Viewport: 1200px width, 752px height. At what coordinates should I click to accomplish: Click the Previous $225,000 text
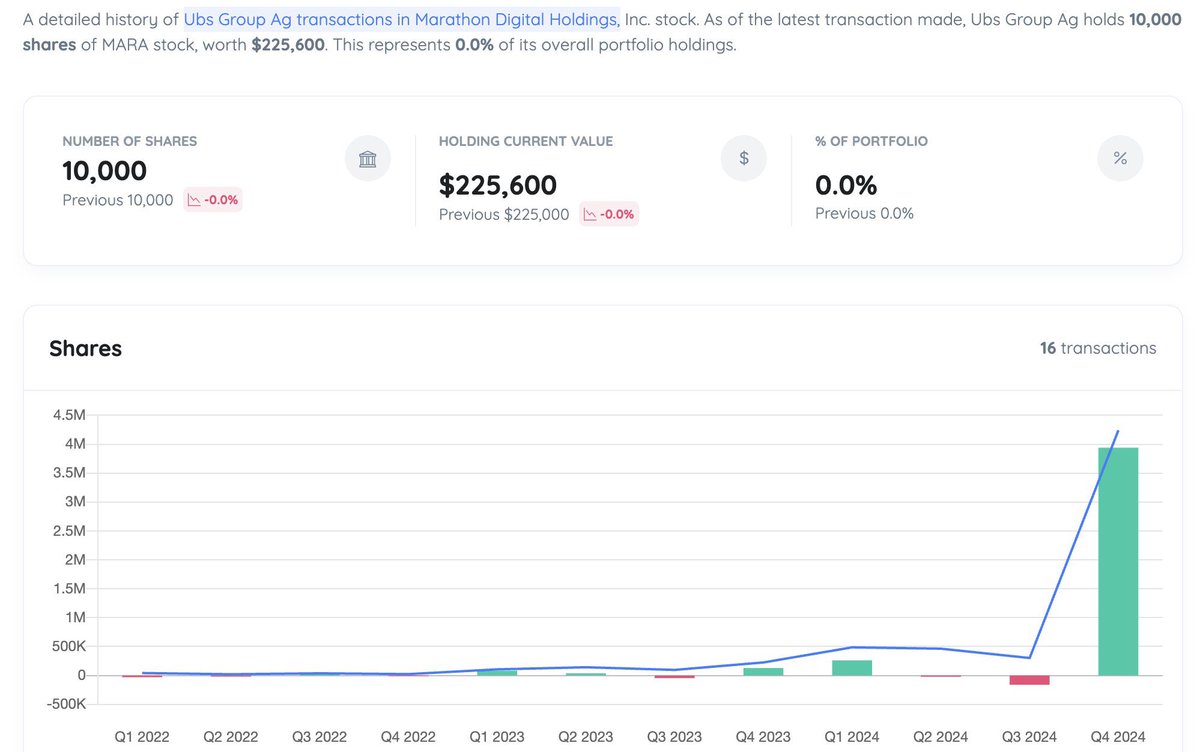click(504, 214)
